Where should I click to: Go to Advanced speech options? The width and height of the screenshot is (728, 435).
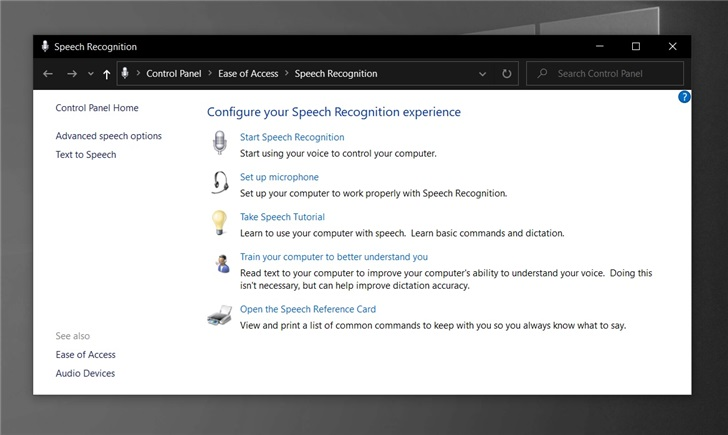pyautogui.click(x=108, y=136)
